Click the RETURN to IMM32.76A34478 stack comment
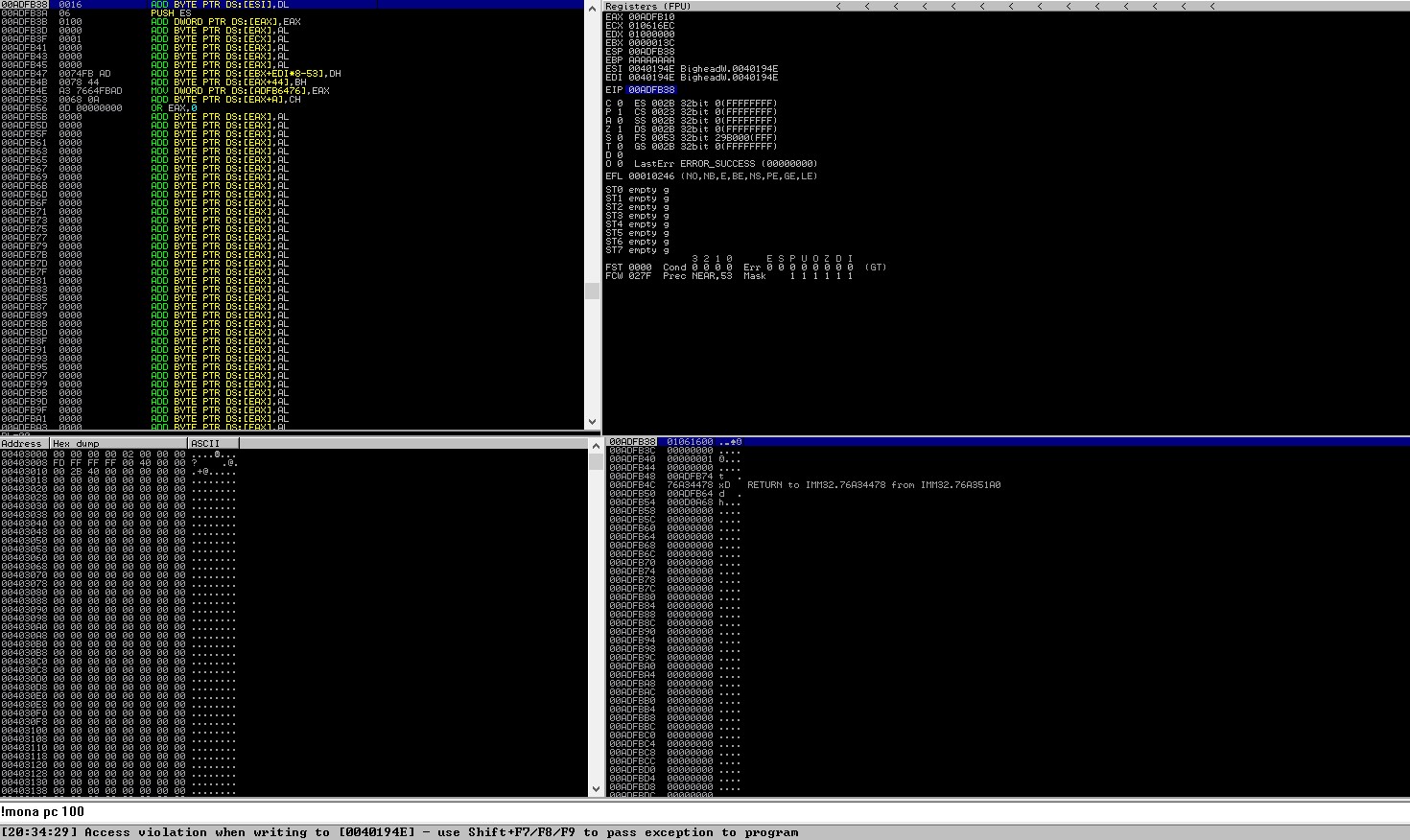Screen dimensions: 1410x840 click(874, 485)
